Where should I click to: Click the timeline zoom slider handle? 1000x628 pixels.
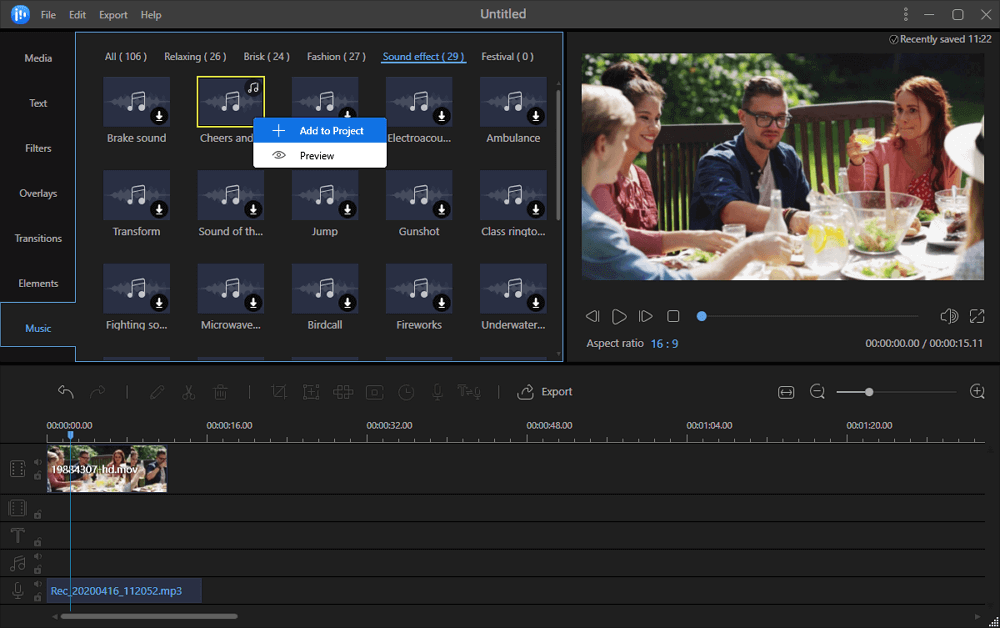click(x=869, y=392)
